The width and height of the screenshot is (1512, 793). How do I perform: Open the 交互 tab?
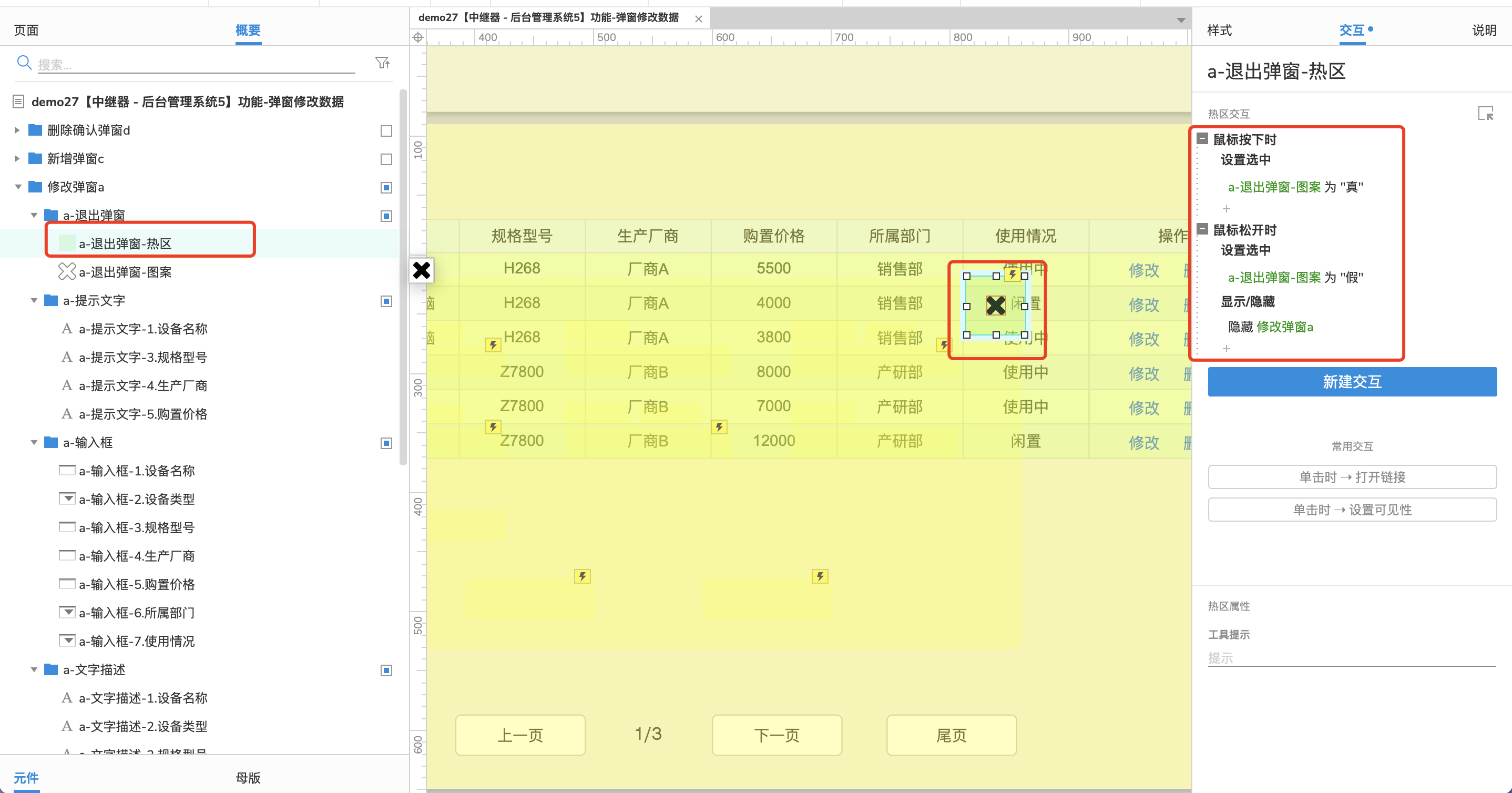1352,30
